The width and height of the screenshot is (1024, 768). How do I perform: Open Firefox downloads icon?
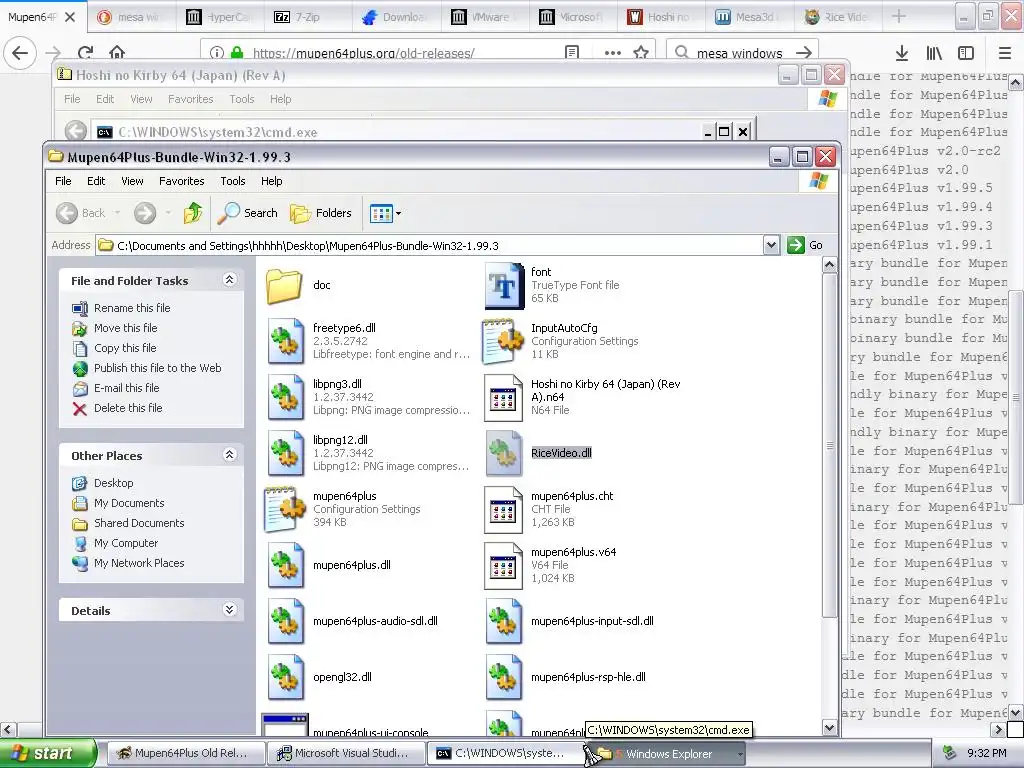(x=902, y=53)
